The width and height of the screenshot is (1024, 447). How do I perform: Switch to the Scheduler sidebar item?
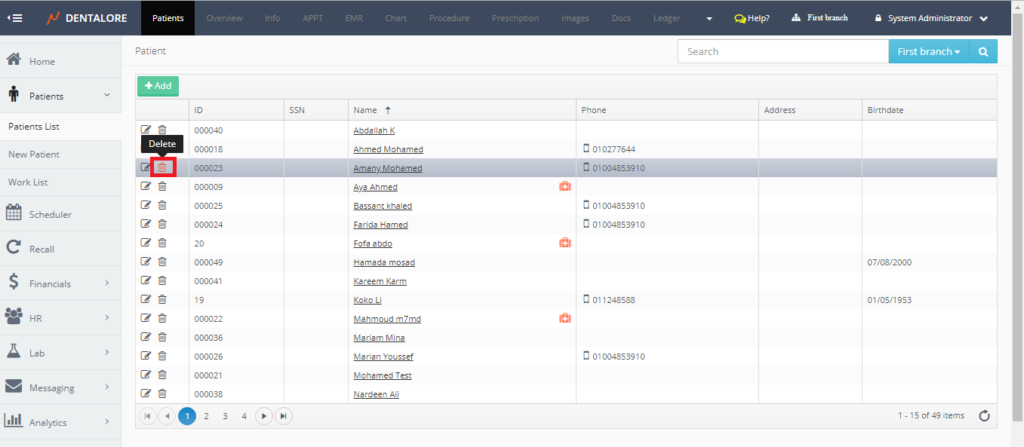click(x=50, y=214)
